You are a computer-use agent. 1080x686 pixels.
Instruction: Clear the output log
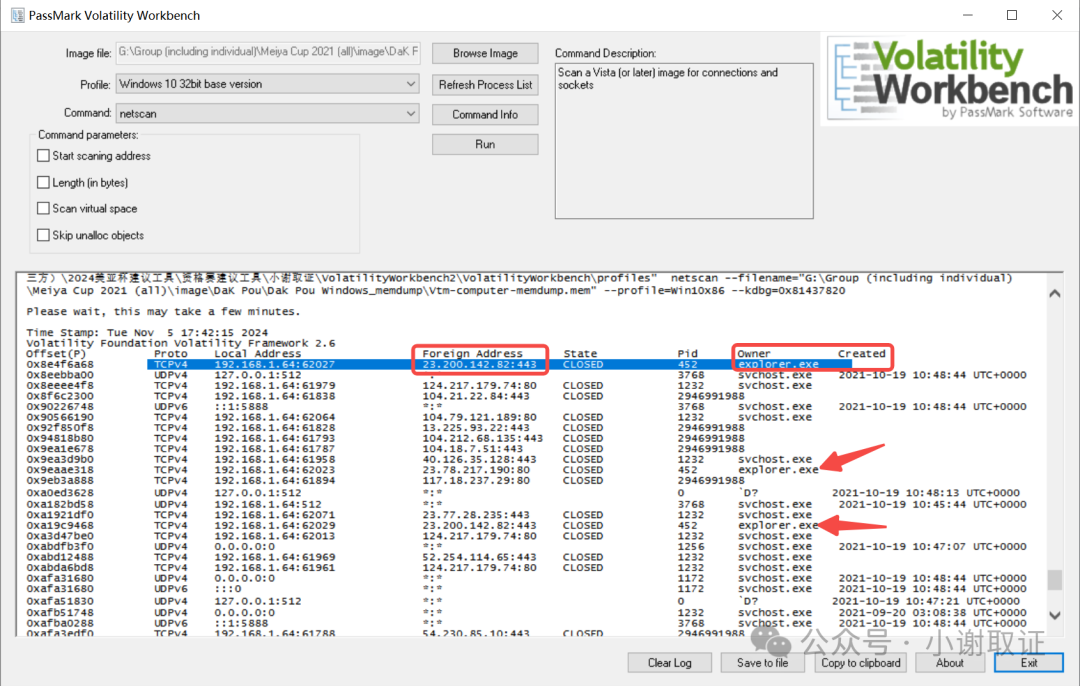coord(669,663)
